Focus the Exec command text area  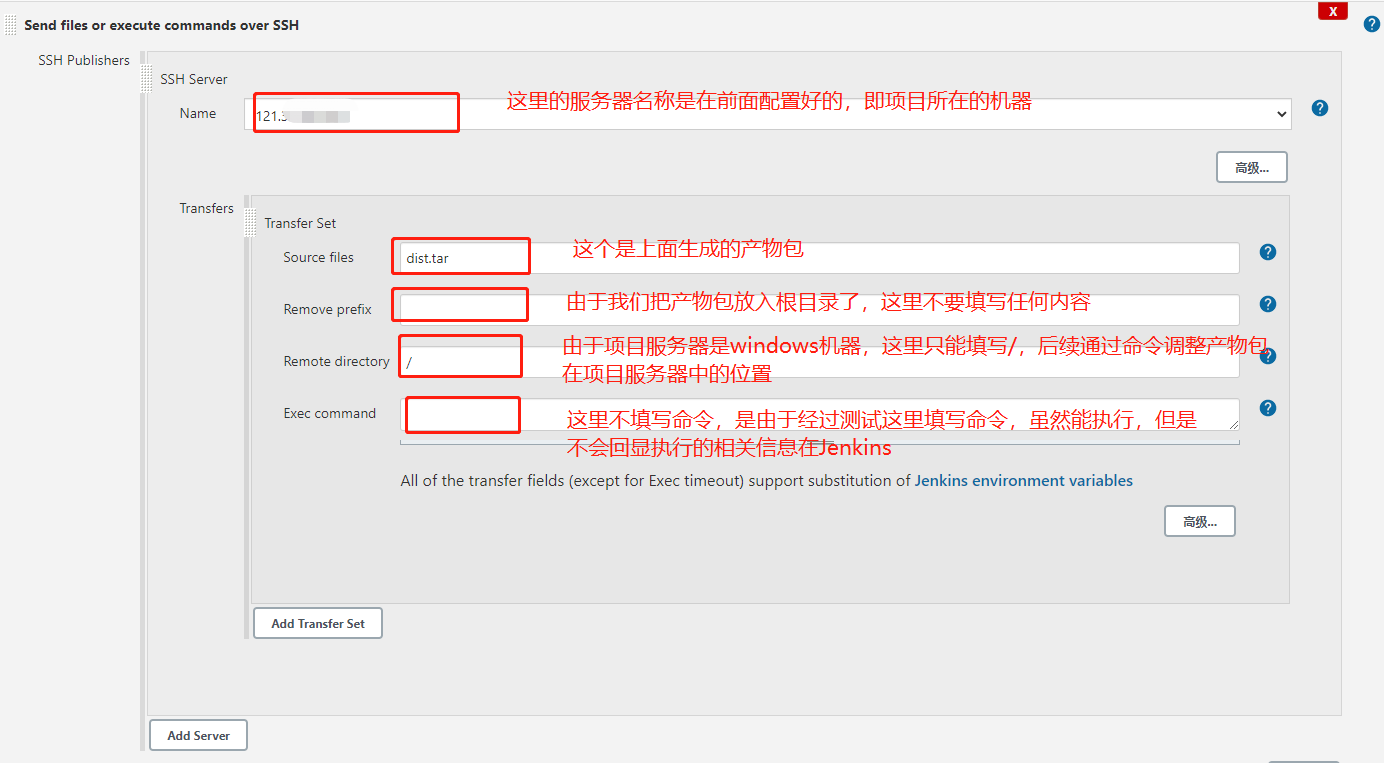(x=820, y=415)
